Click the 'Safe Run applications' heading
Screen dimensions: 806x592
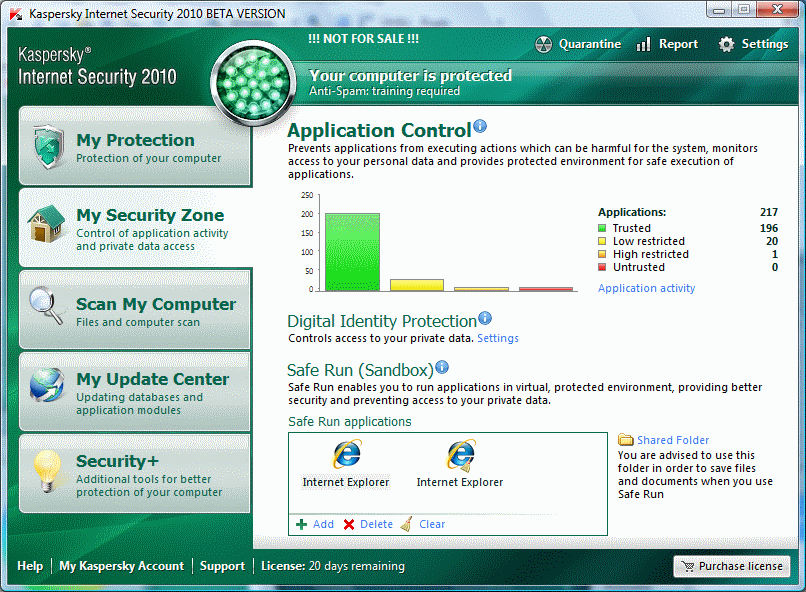(350, 422)
